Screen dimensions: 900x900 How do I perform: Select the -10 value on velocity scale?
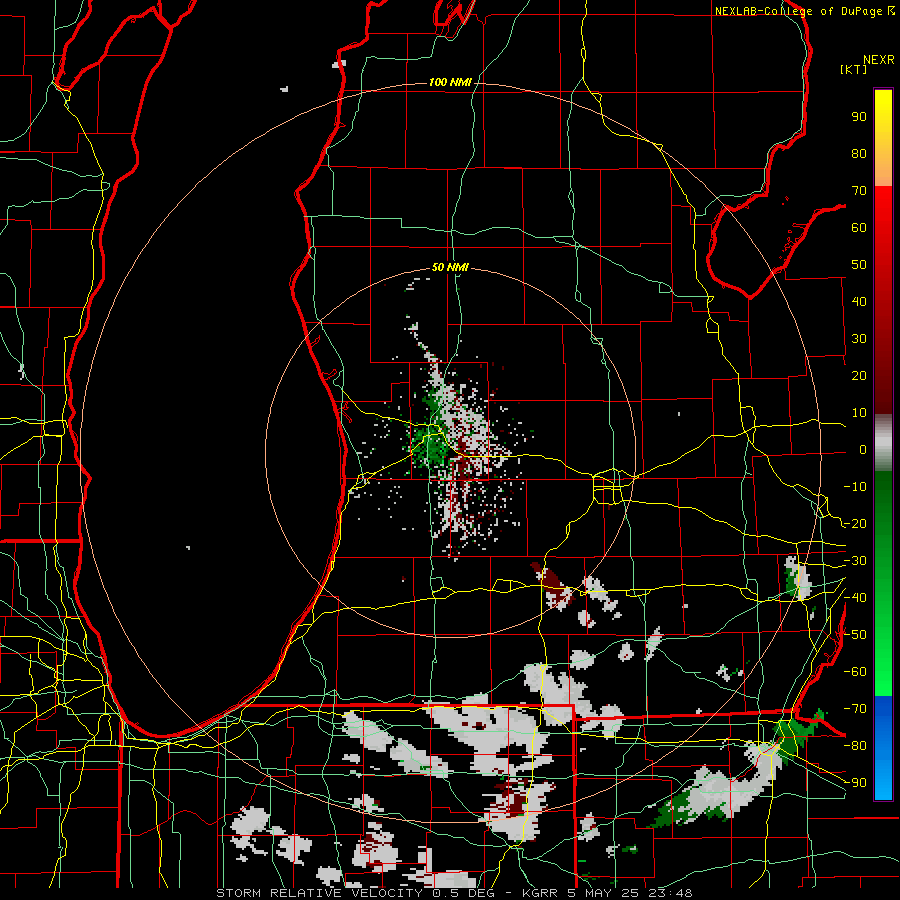[x=855, y=487]
